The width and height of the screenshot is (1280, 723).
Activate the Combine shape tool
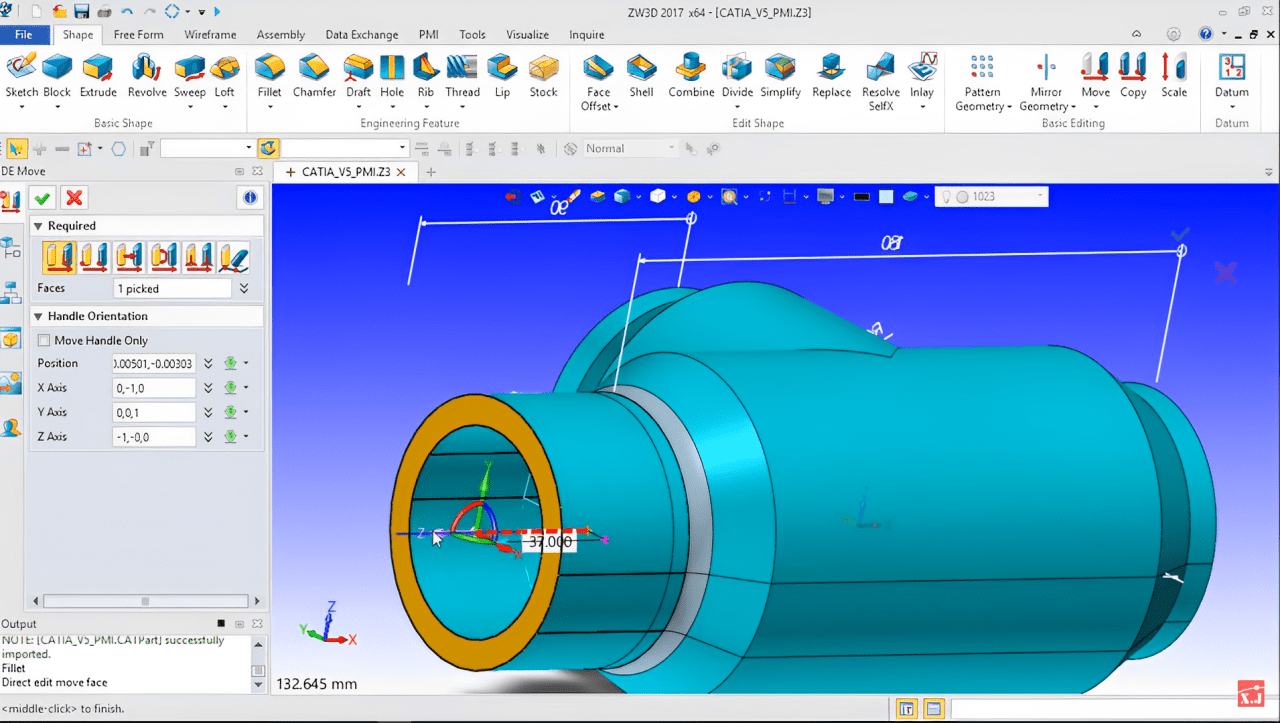(x=691, y=76)
